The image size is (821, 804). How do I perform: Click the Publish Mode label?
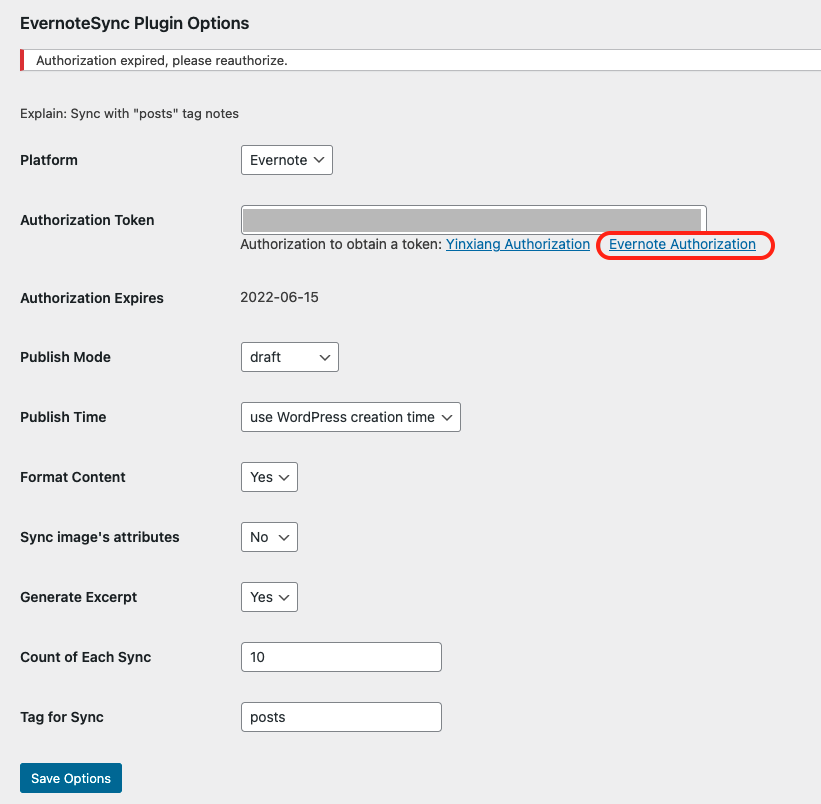click(x=65, y=357)
